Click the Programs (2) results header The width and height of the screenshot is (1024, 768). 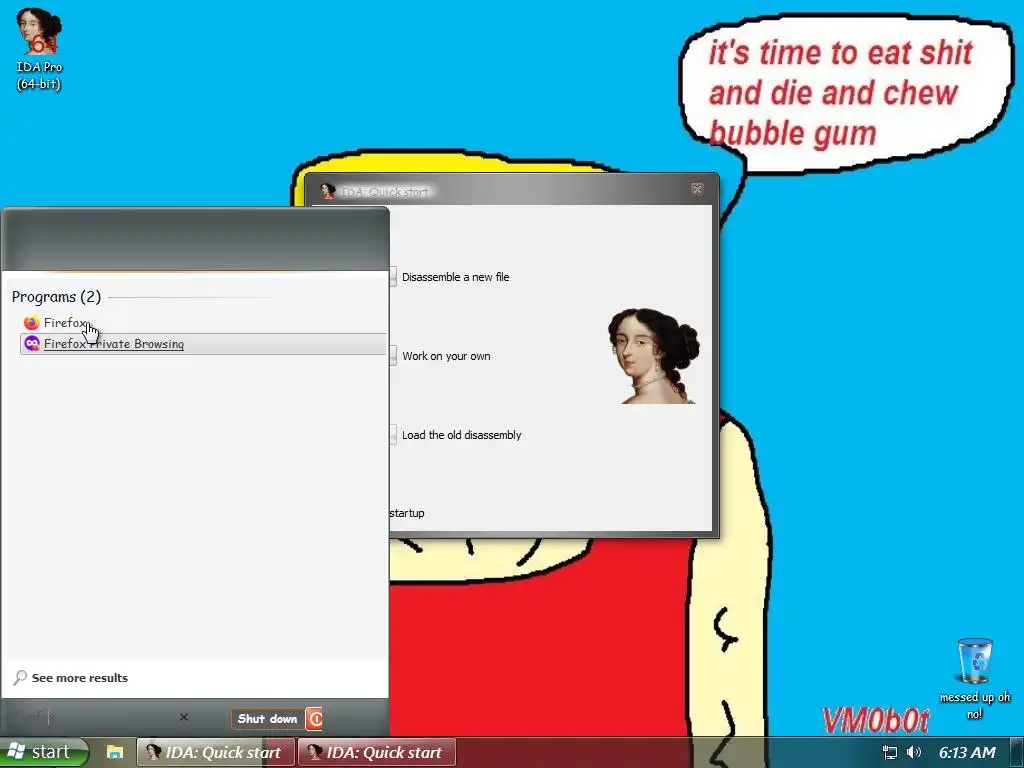[x=56, y=297]
